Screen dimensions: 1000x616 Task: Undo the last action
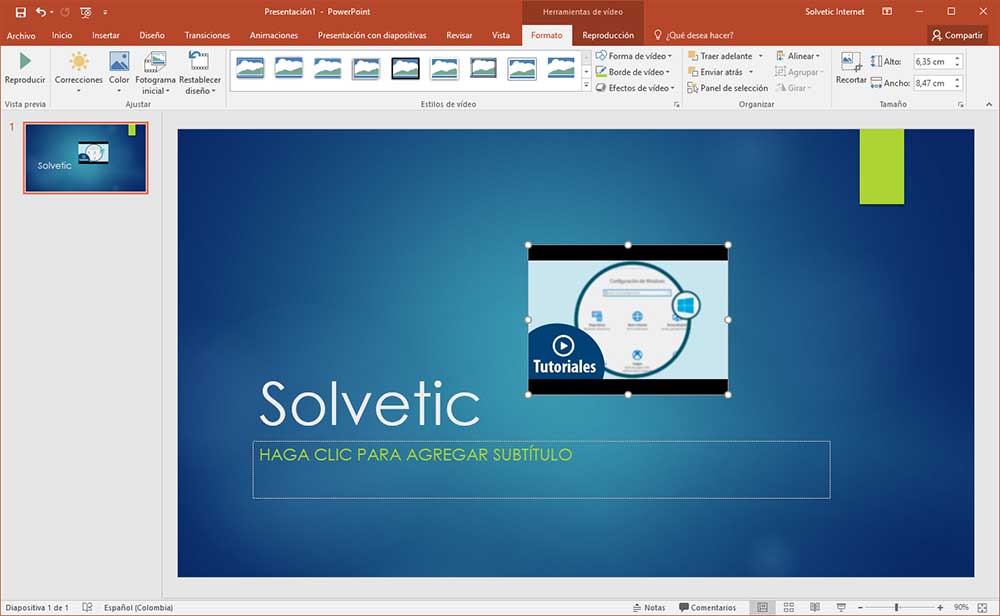(41, 11)
